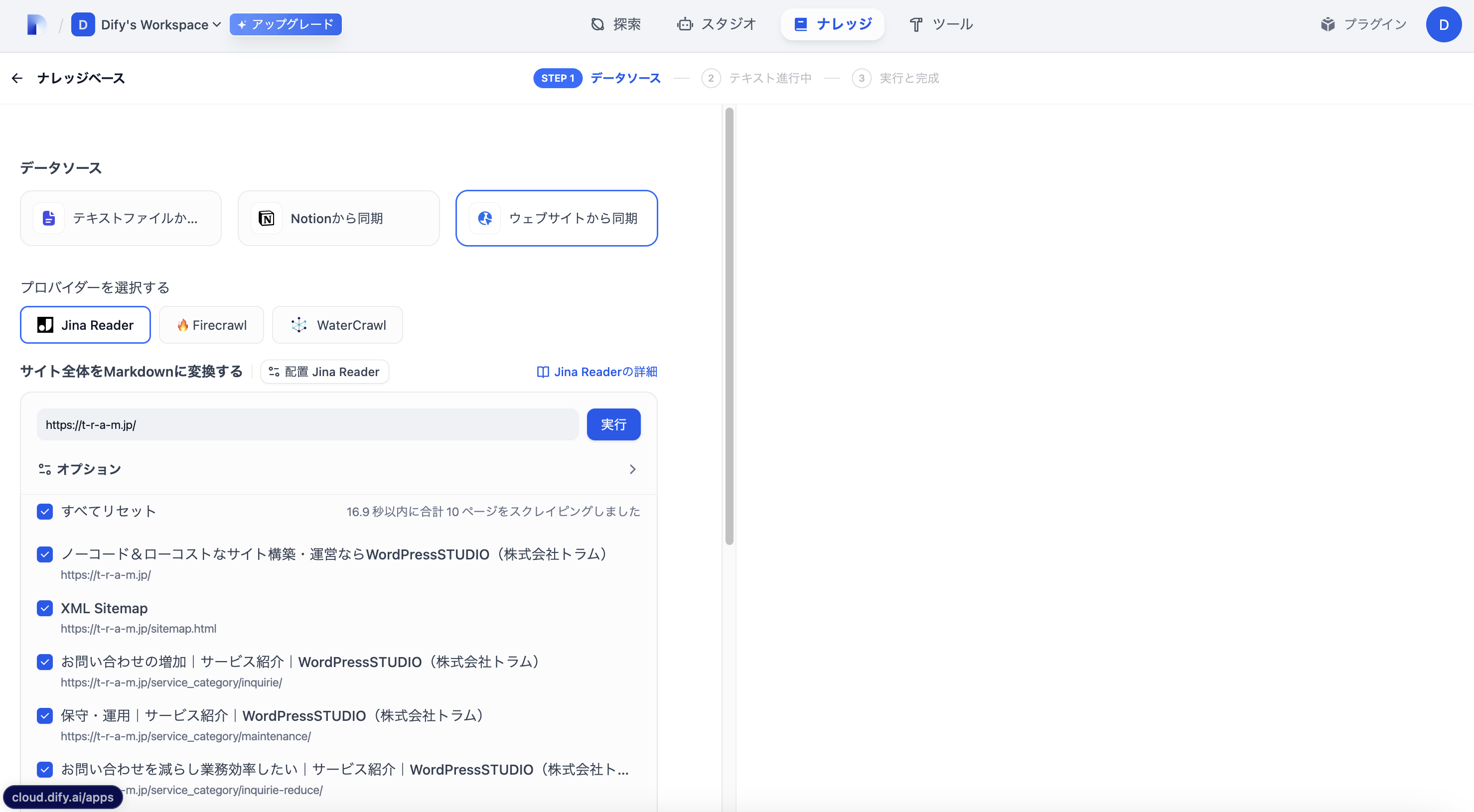Click the ナレッジベース title text
1474x812 pixels.
81,78
